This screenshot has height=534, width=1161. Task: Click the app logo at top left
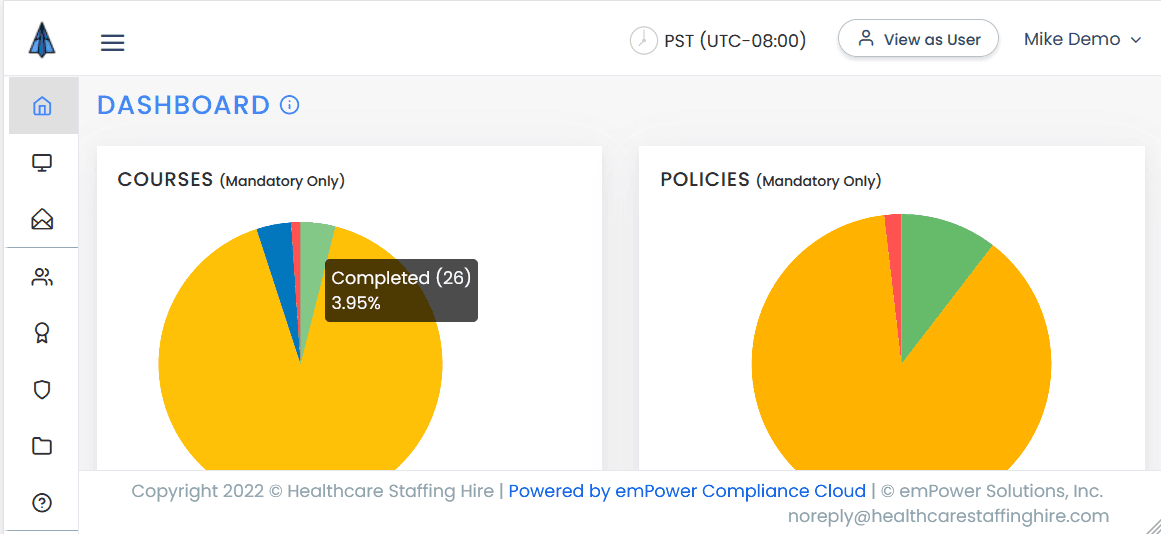click(x=42, y=40)
